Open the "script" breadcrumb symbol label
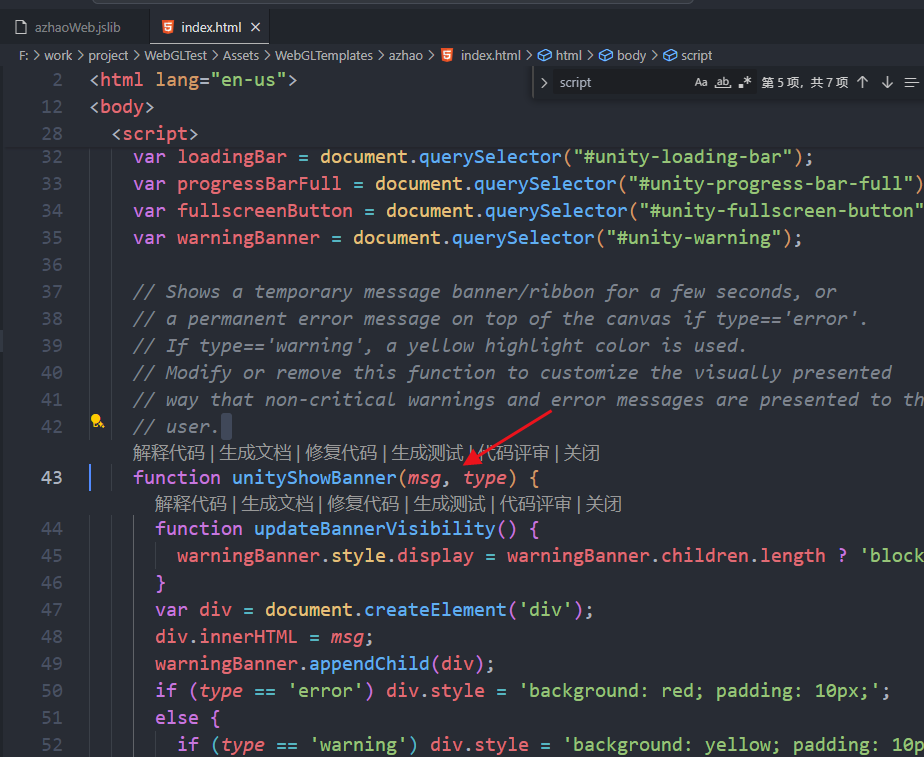The width and height of the screenshot is (924, 757). pos(697,55)
